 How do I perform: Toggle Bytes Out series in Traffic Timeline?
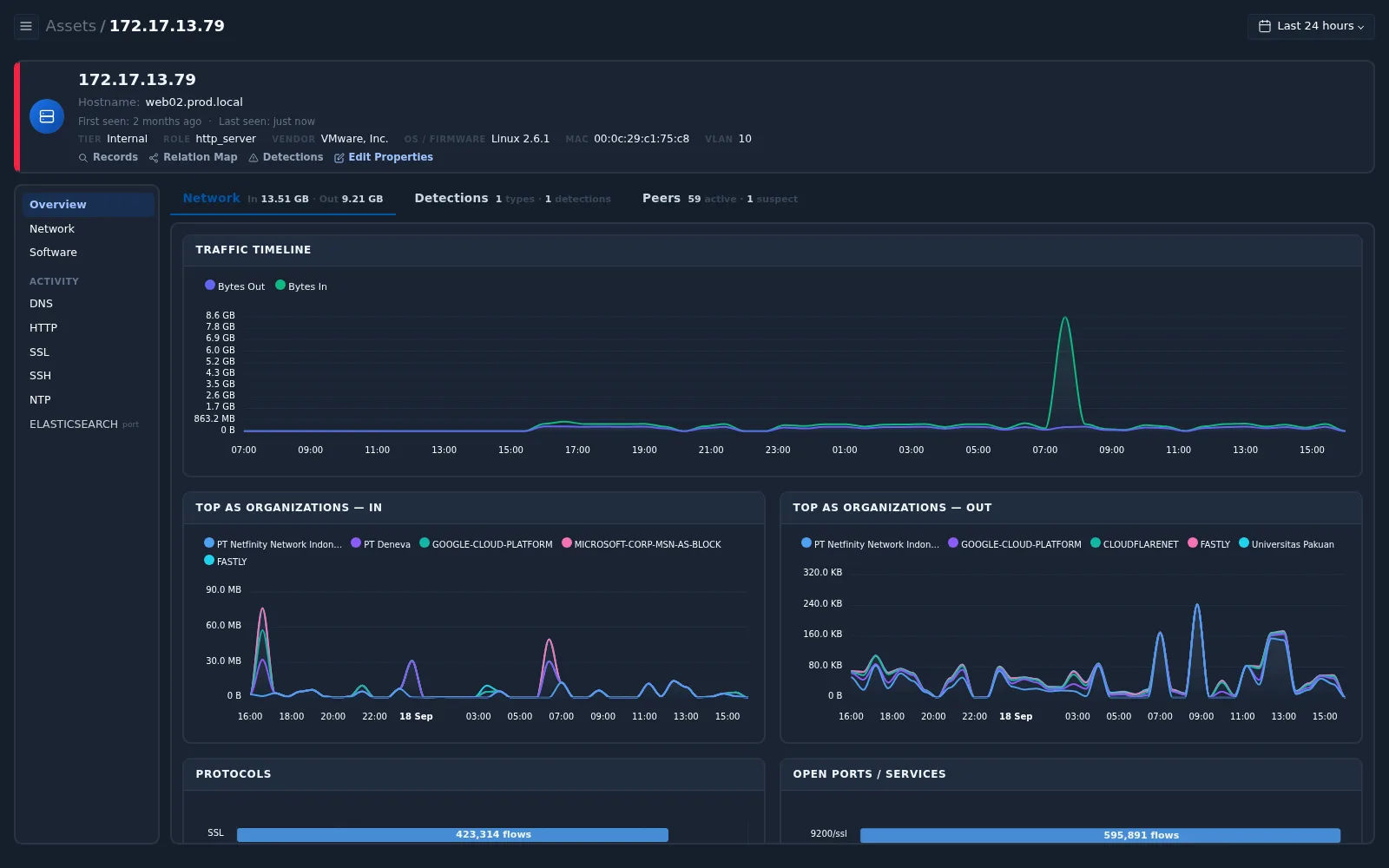pos(235,286)
